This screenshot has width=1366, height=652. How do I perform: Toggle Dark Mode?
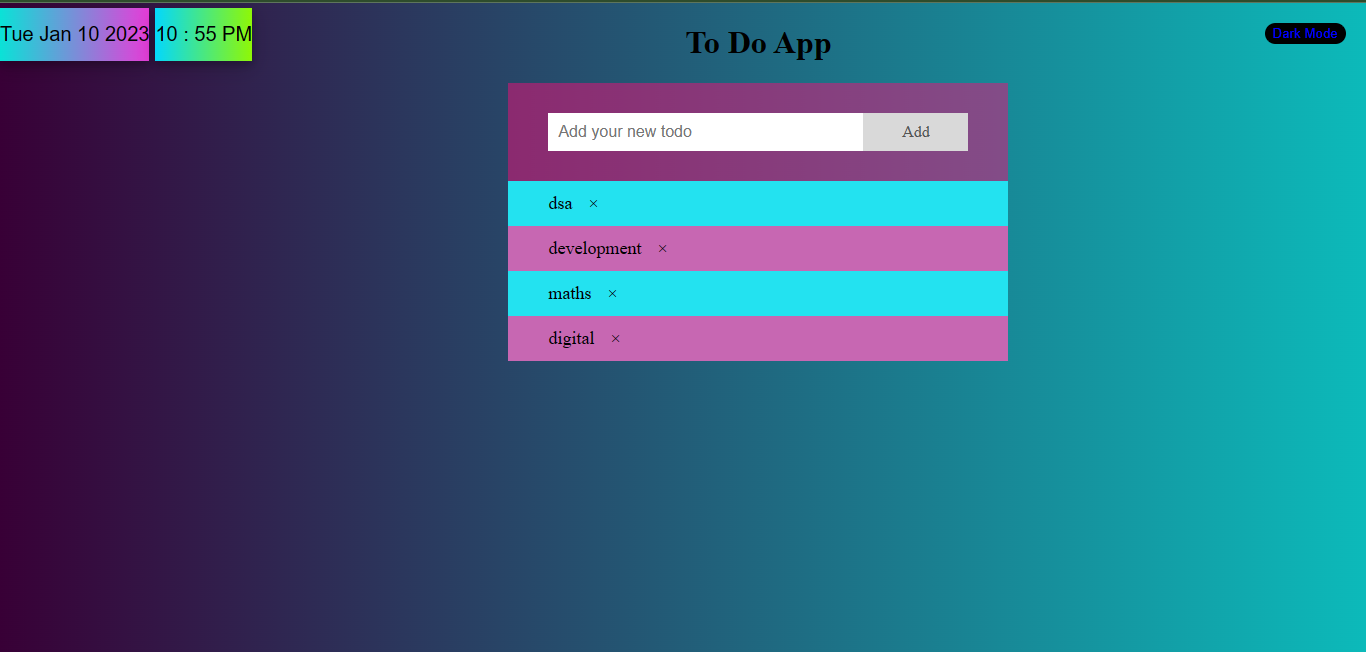[1305, 34]
